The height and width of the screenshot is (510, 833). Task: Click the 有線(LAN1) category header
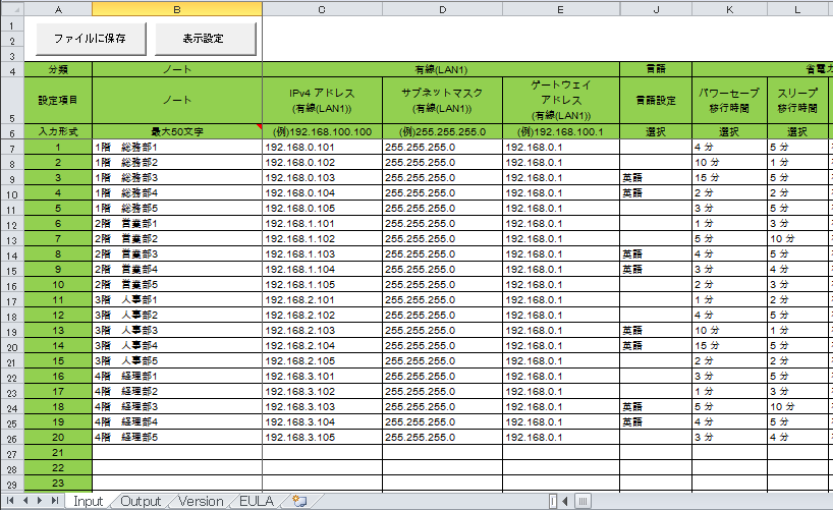[441, 70]
